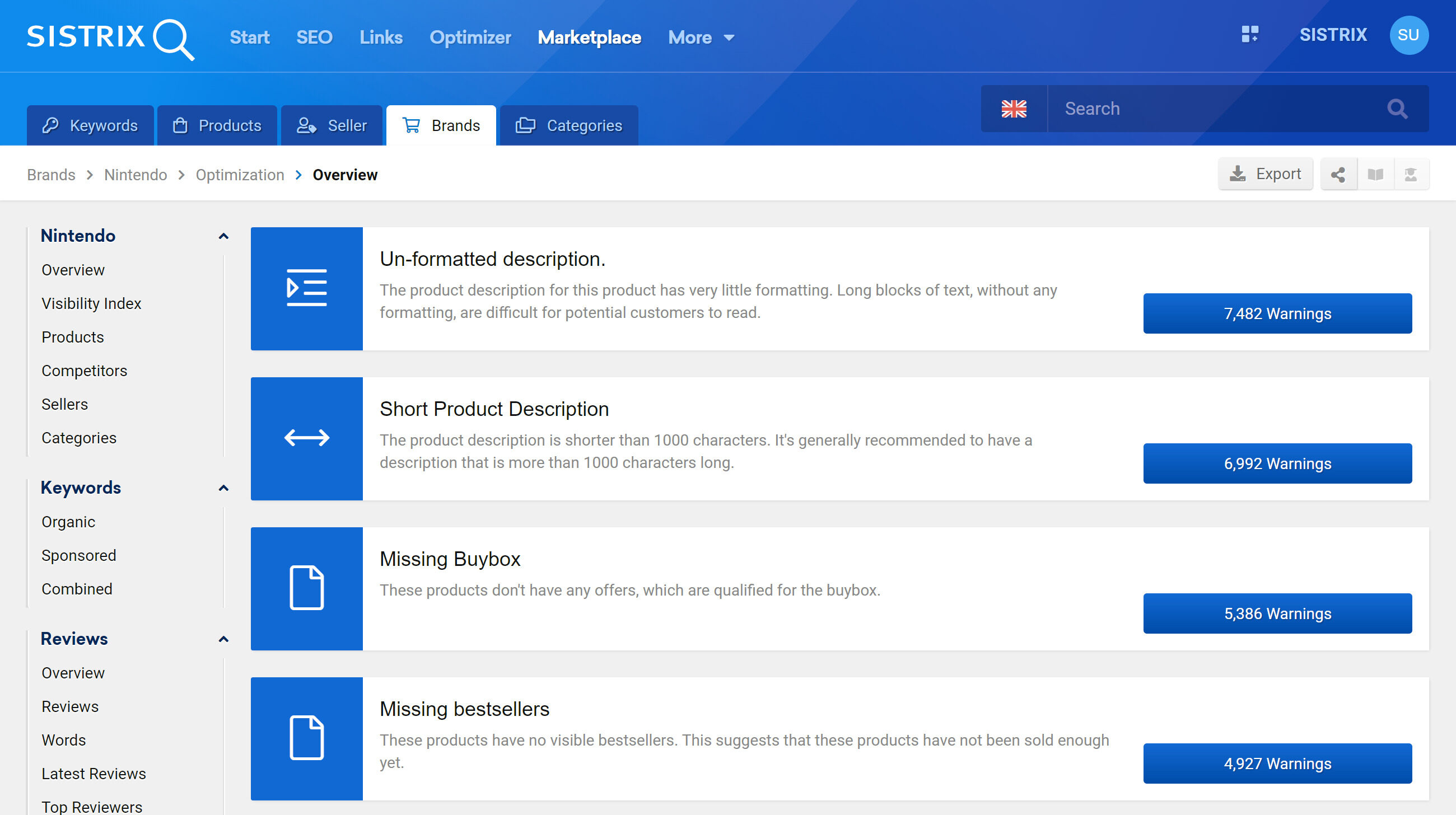Click the Optimization breadcrumb link
The image size is (1456, 815).
tap(240, 175)
